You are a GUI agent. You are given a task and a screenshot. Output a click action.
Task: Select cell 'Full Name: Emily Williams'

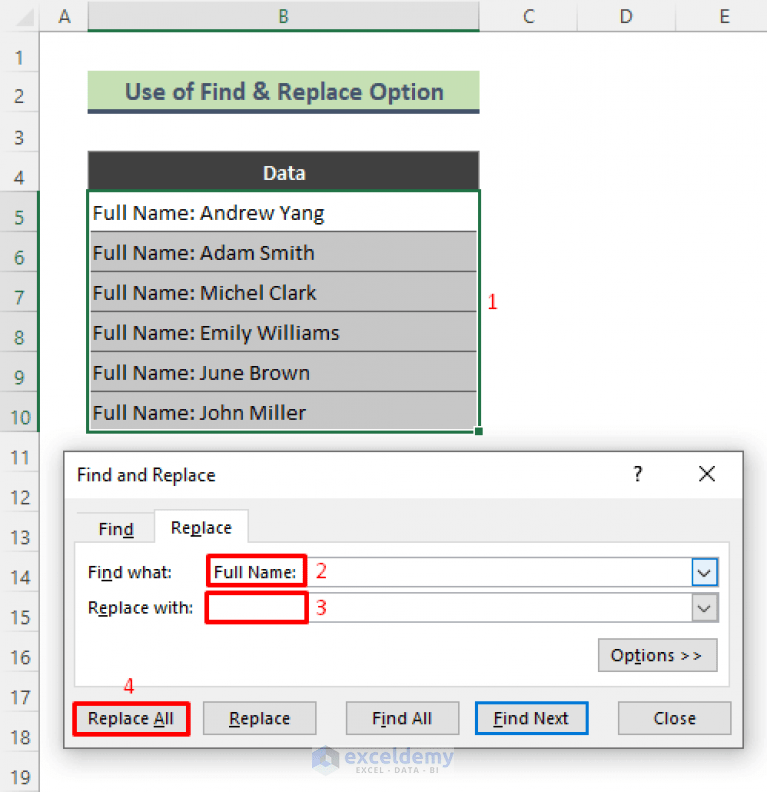click(x=283, y=332)
